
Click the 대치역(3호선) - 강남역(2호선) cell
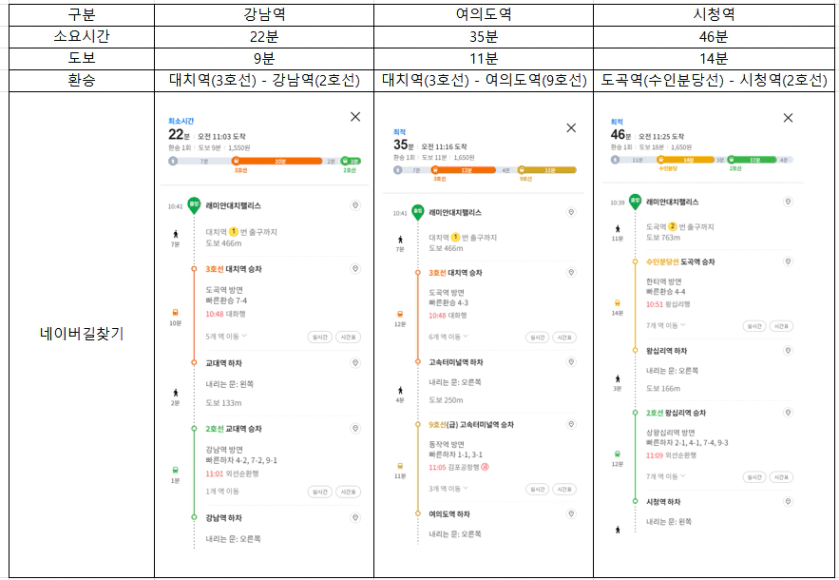coord(264,80)
